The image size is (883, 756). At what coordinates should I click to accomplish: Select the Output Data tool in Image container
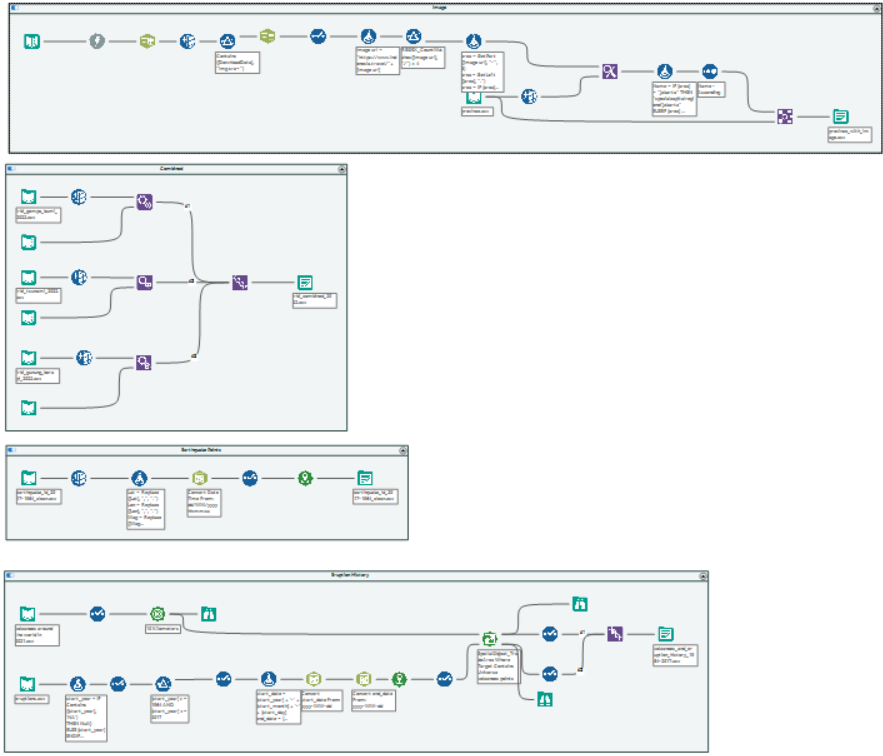tap(841, 117)
